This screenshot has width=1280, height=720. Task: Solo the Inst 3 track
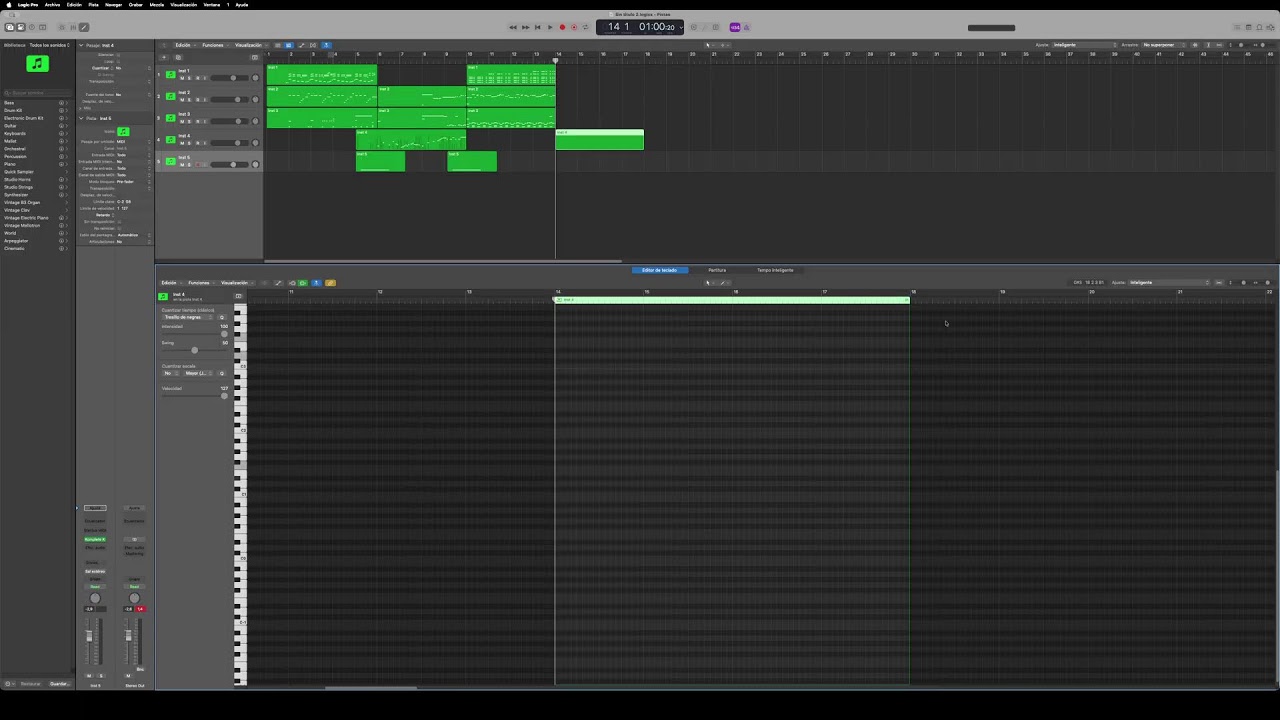189,121
